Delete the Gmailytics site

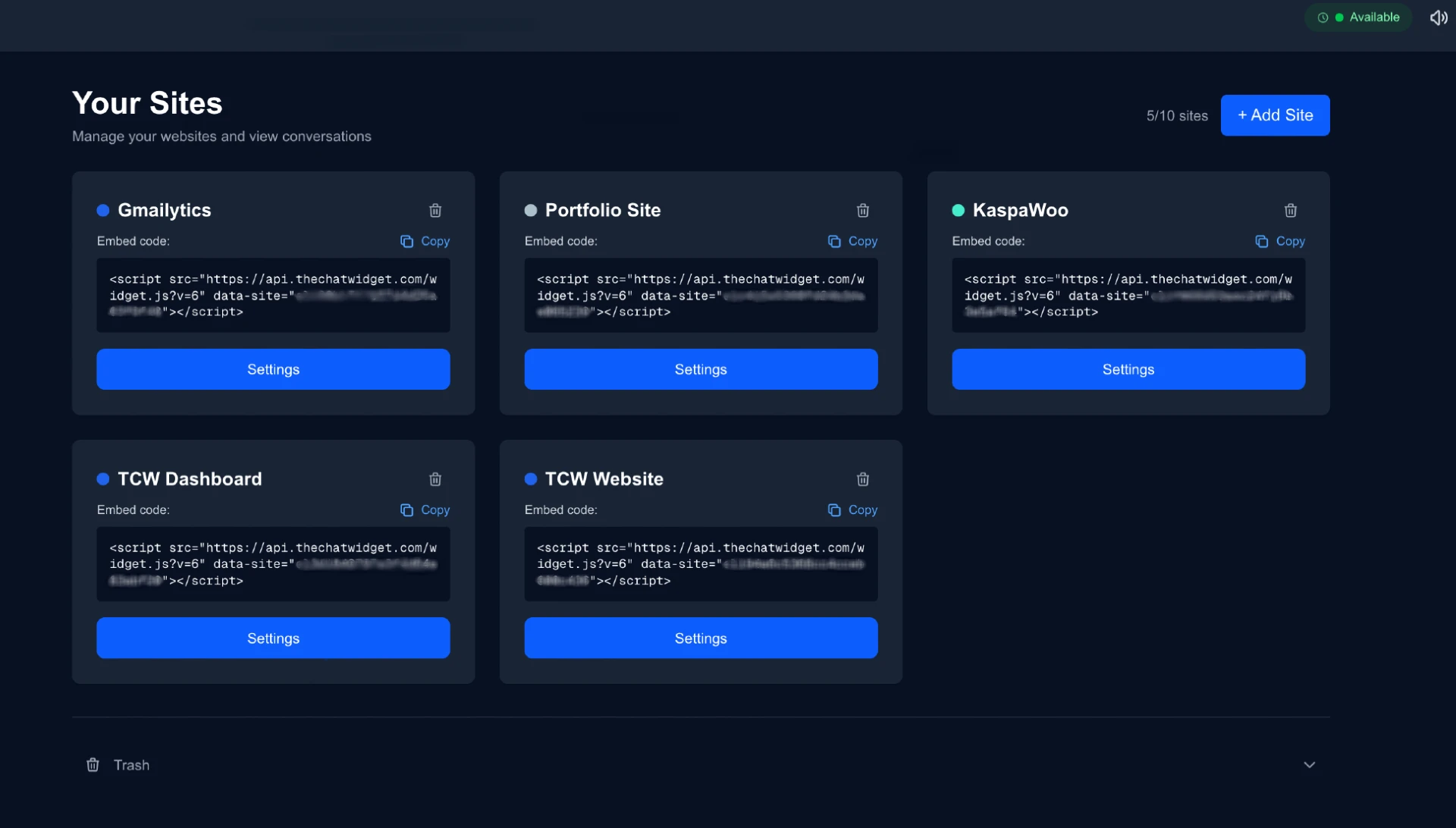click(435, 210)
